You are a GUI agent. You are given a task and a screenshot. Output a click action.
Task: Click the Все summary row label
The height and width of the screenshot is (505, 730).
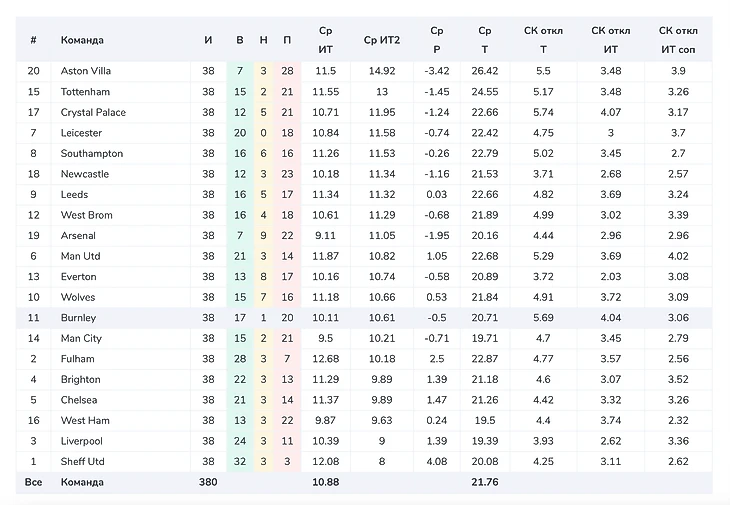34,482
